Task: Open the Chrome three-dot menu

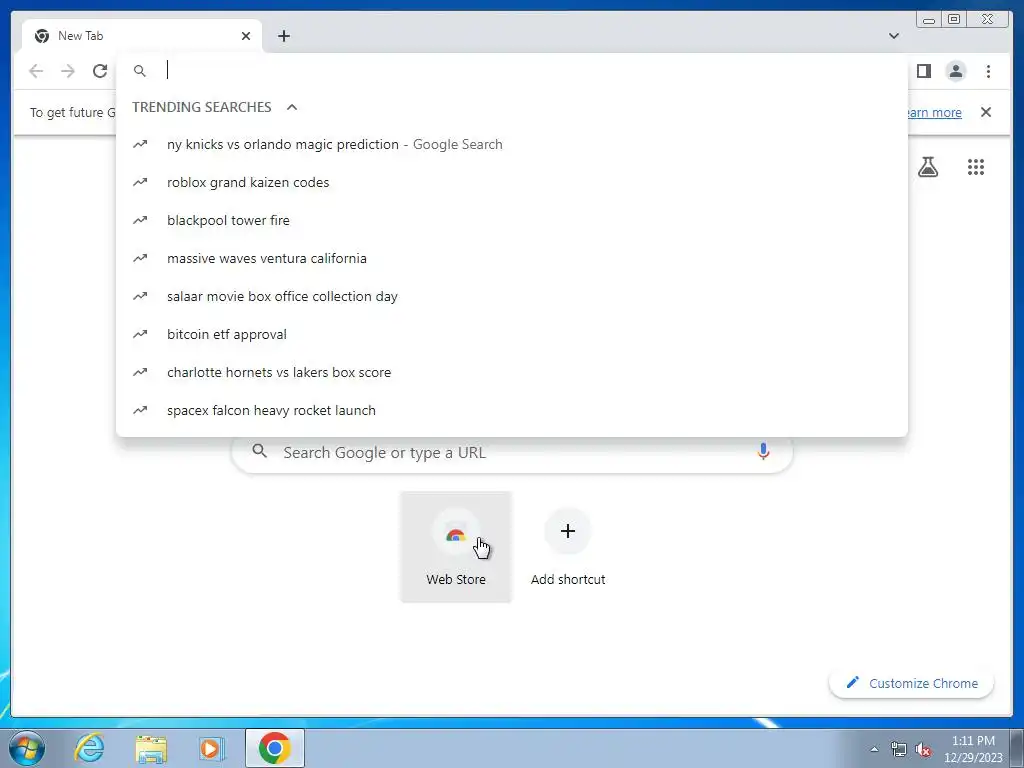Action: [x=988, y=71]
